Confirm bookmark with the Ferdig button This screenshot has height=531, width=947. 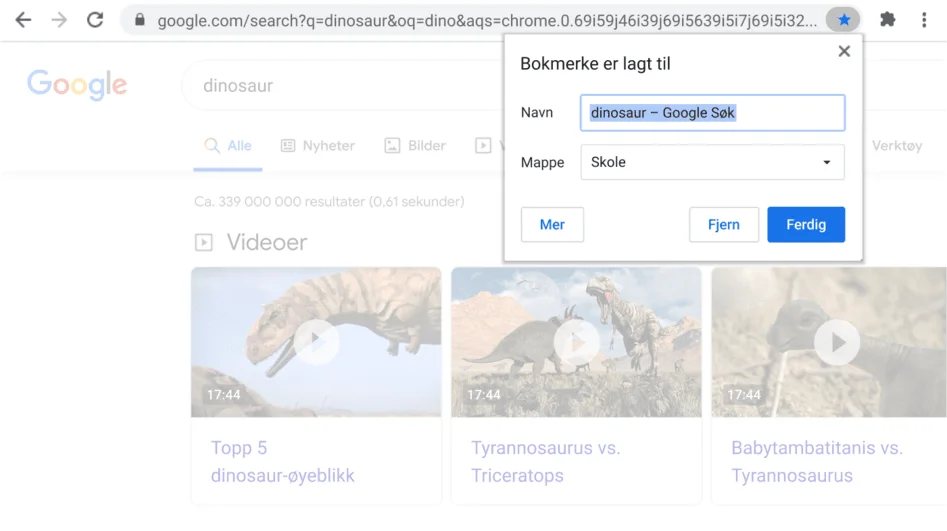(806, 225)
